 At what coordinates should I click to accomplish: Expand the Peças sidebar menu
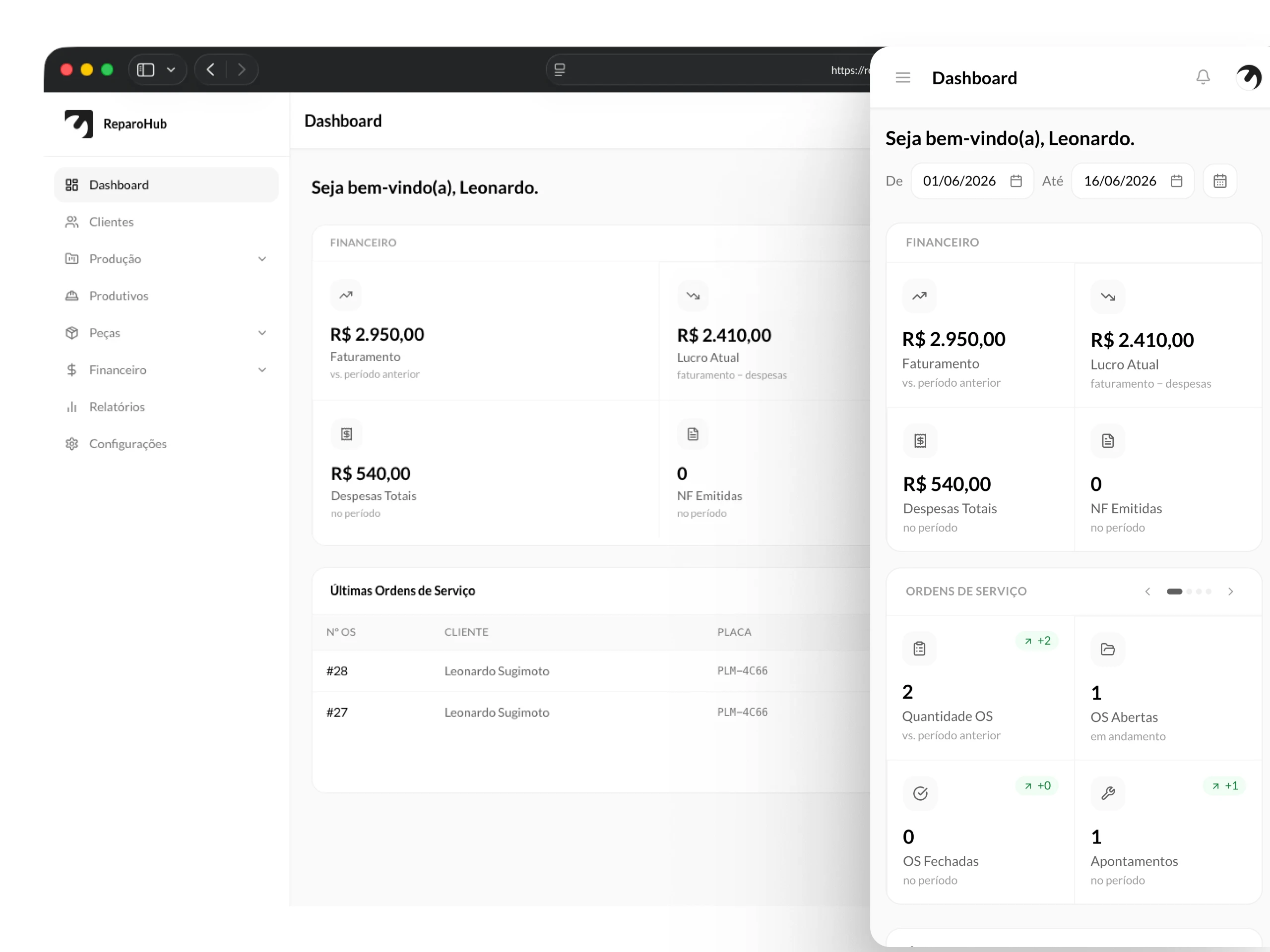pyautogui.click(x=166, y=333)
